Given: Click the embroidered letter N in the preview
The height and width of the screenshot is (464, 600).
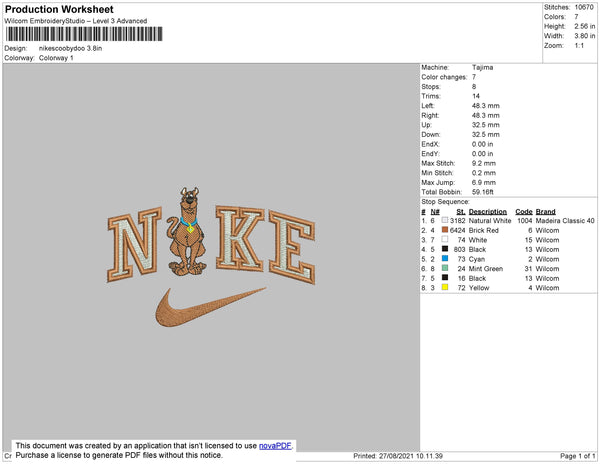Looking at the screenshot, I should pos(134,244).
